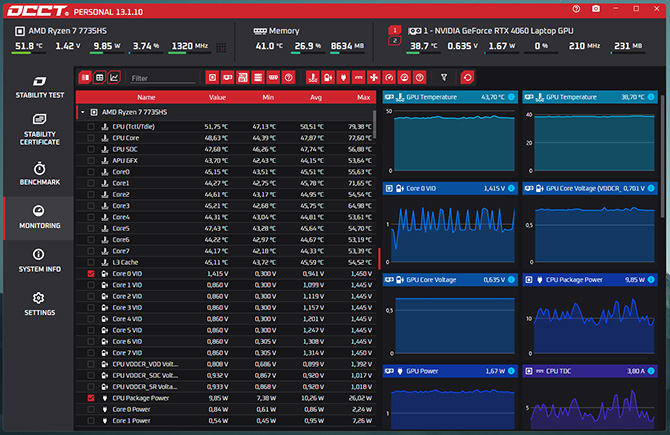Toggle the frequency sensor type filter
670x435 pixels.
(389, 77)
